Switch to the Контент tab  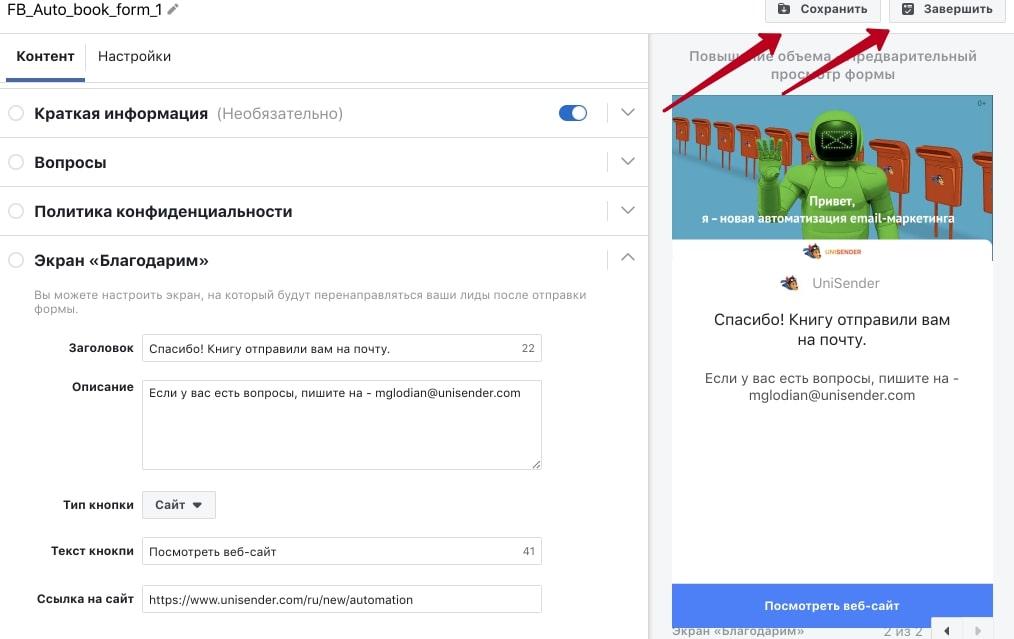tap(45, 56)
